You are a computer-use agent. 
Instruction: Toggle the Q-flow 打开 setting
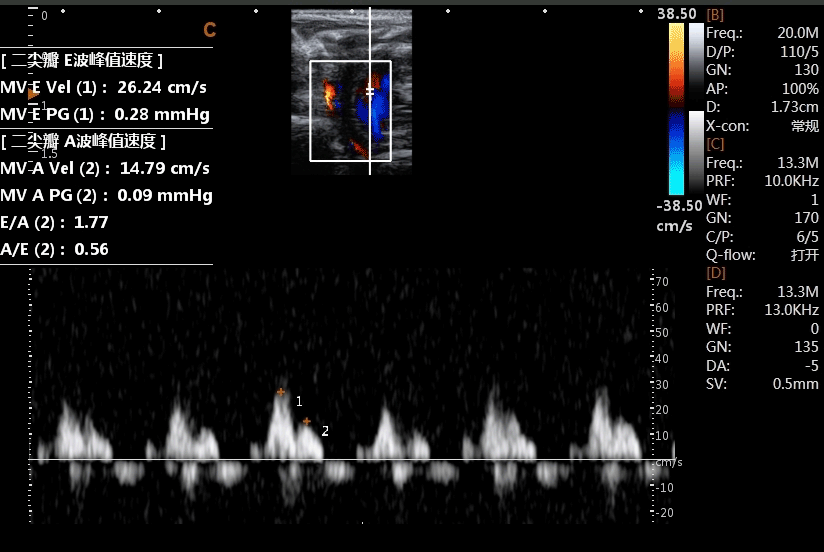[805, 255]
